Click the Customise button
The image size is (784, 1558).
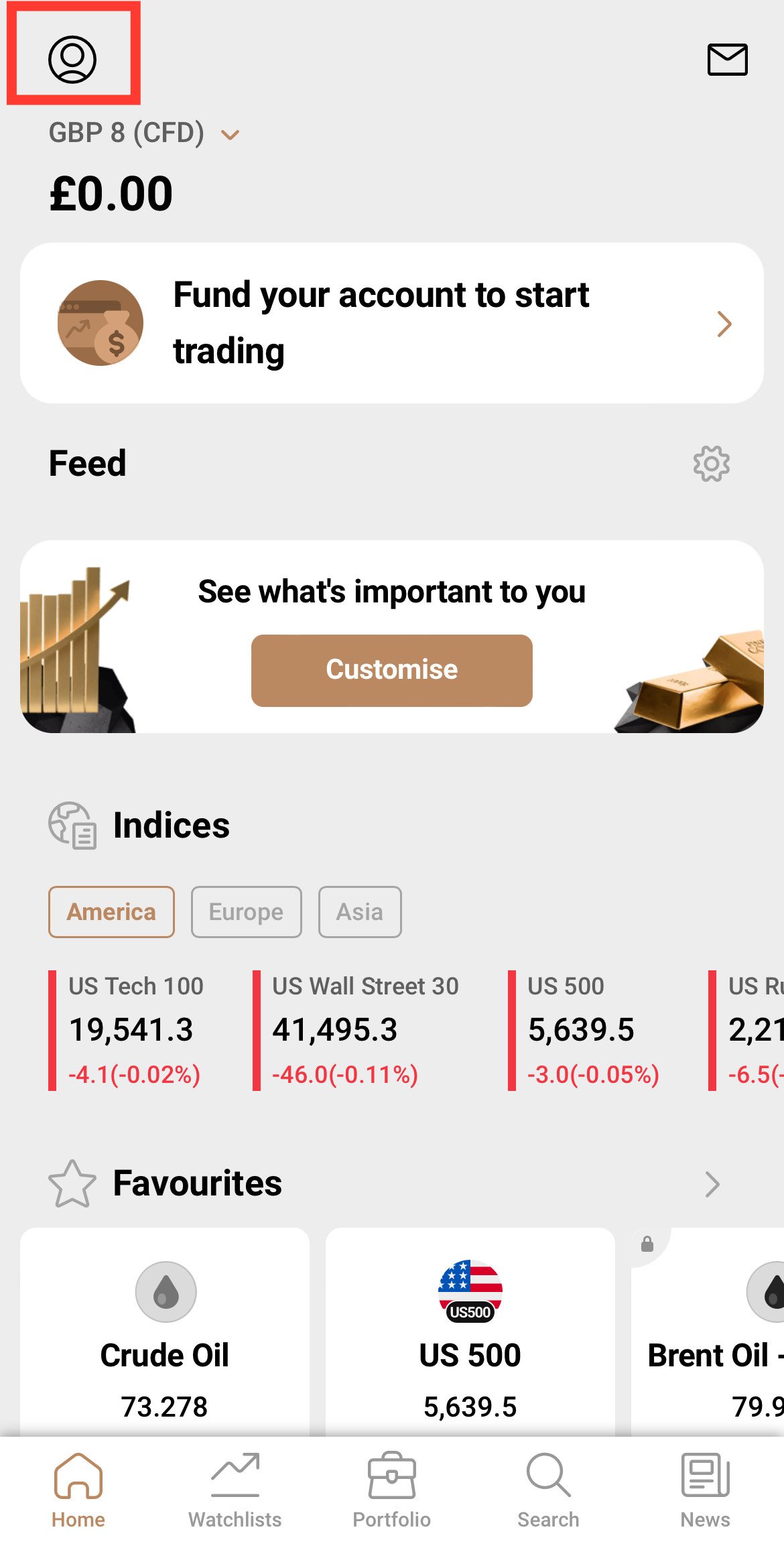pos(392,670)
